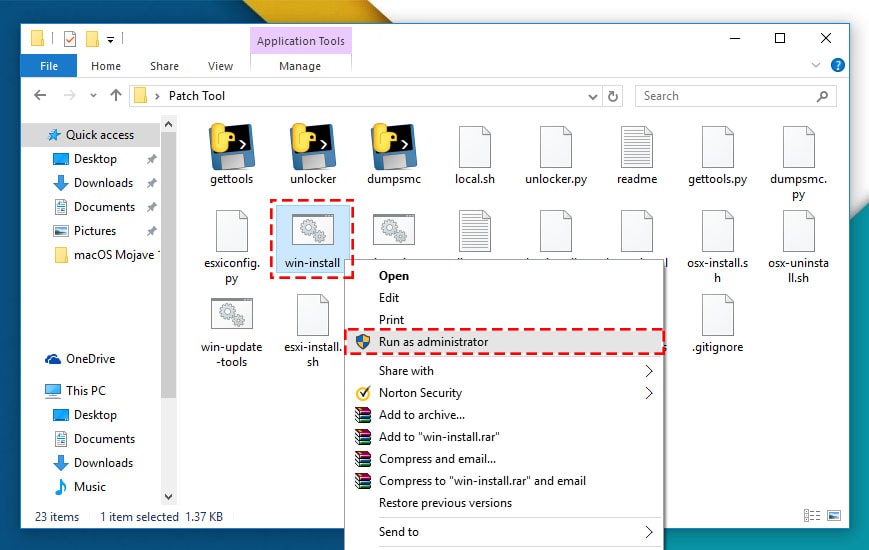Switch to details view in status bar
Viewport: 869px width, 550px height.
pyautogui.click(x=809, y=517)
